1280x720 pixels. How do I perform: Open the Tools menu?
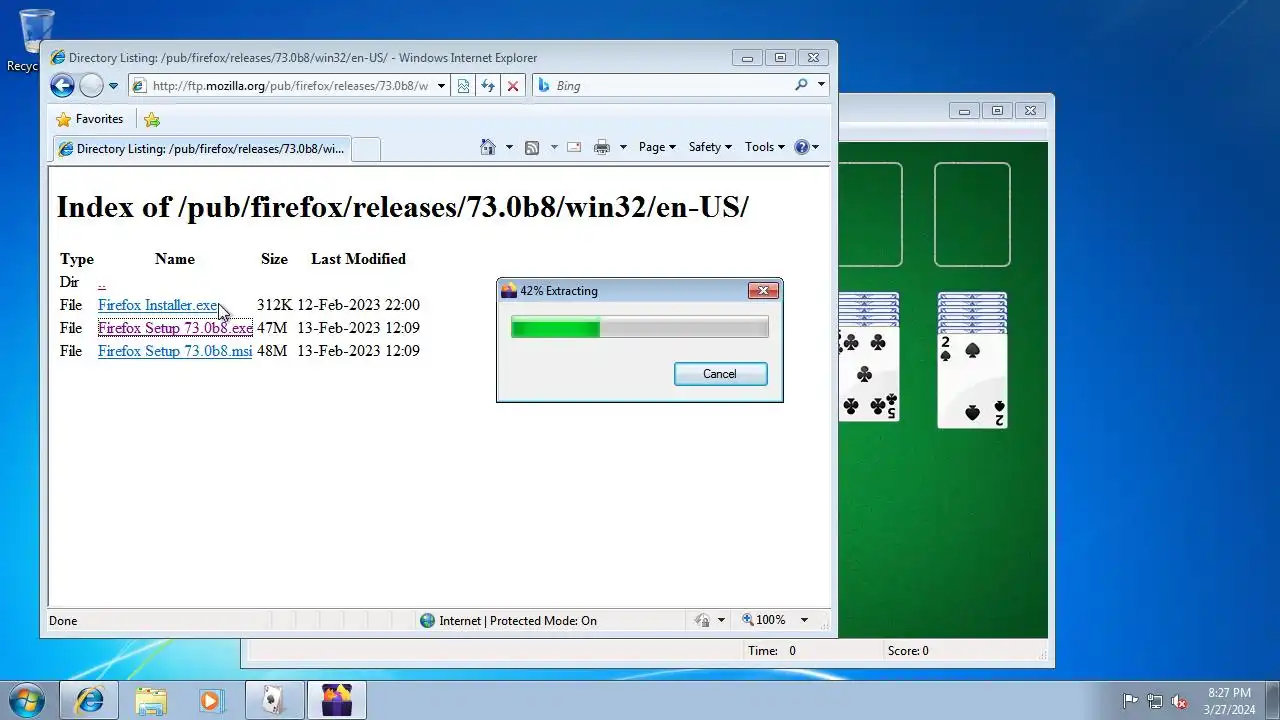(765, 147)
